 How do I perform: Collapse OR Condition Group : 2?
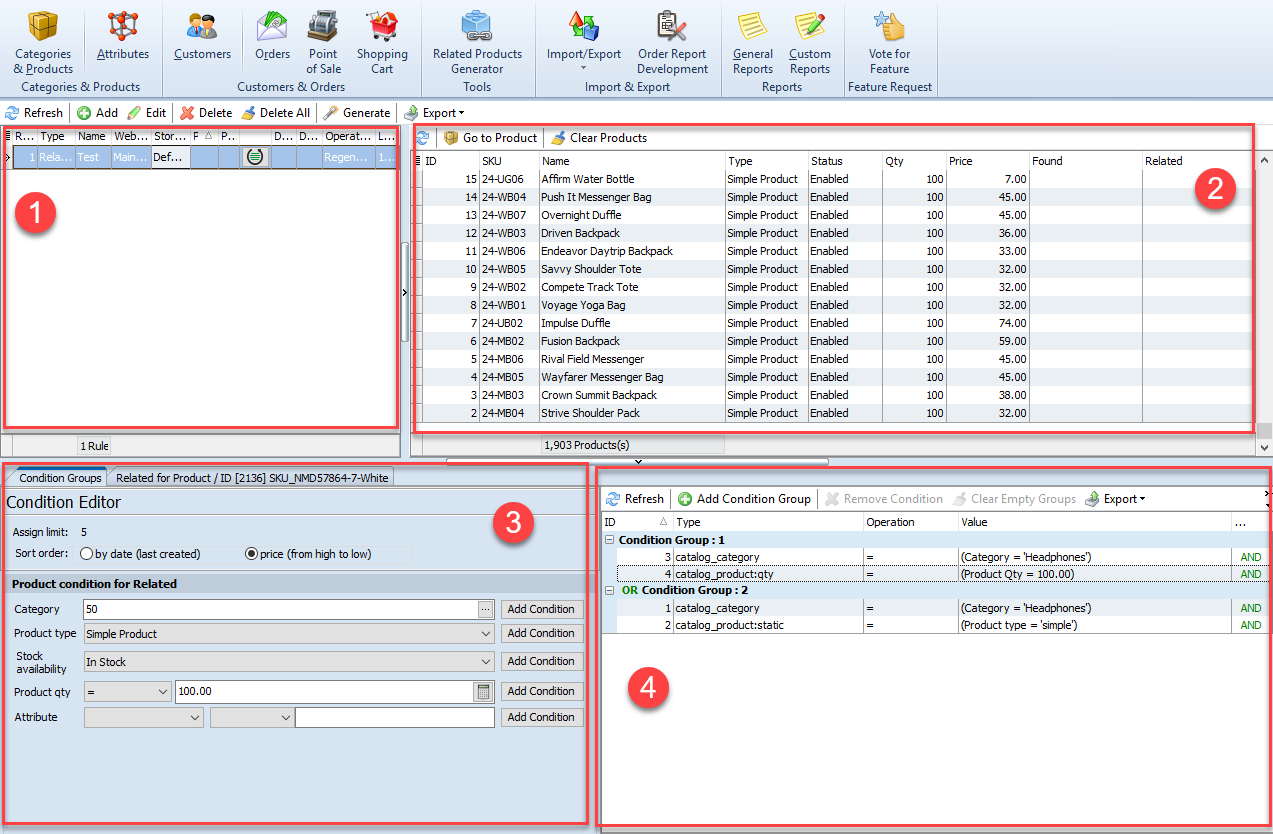click(x=610, y=590)
